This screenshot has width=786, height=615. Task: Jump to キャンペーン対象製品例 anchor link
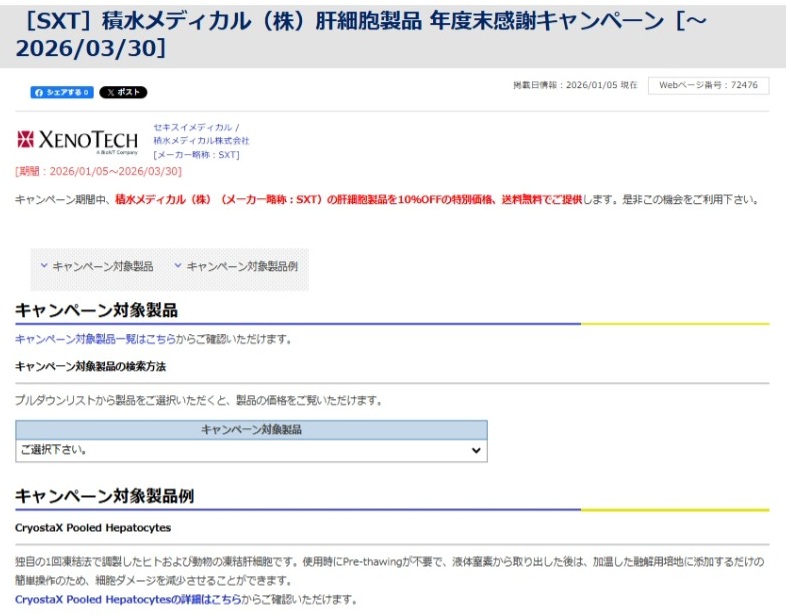(x=242, y=267)
